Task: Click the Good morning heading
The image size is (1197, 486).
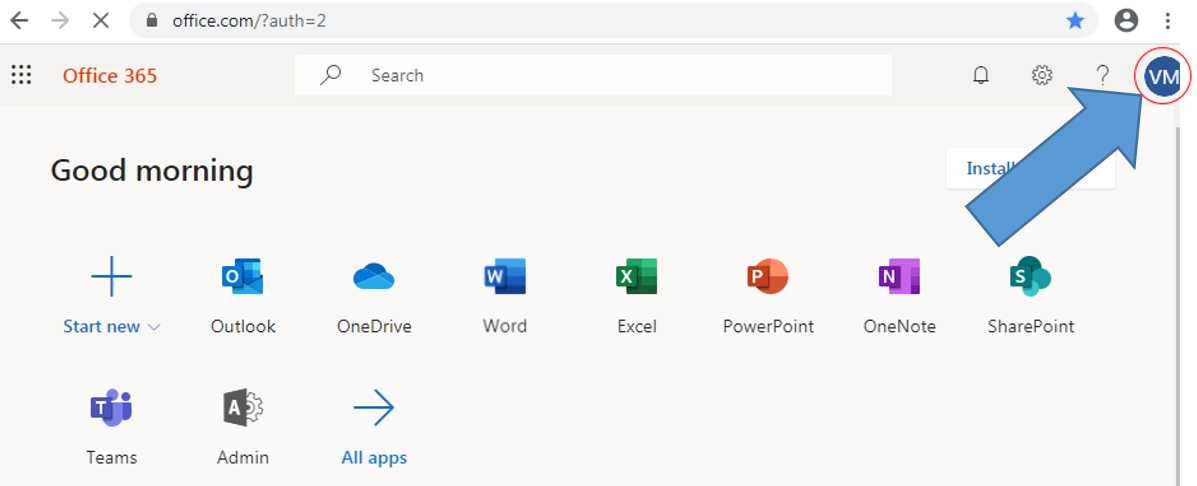Action: point(152,170)
